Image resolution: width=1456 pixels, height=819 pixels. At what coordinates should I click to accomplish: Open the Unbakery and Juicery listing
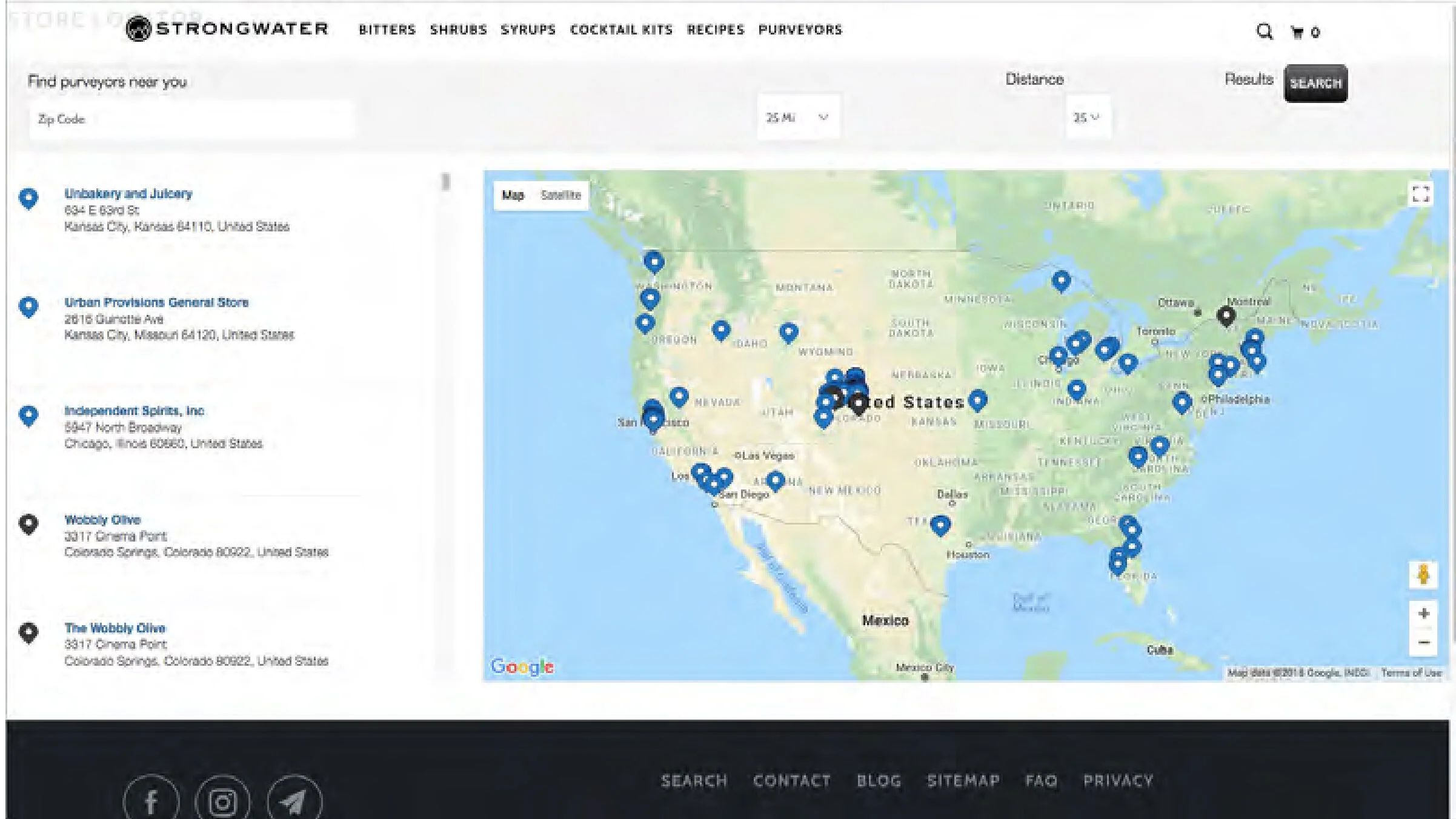128,194
